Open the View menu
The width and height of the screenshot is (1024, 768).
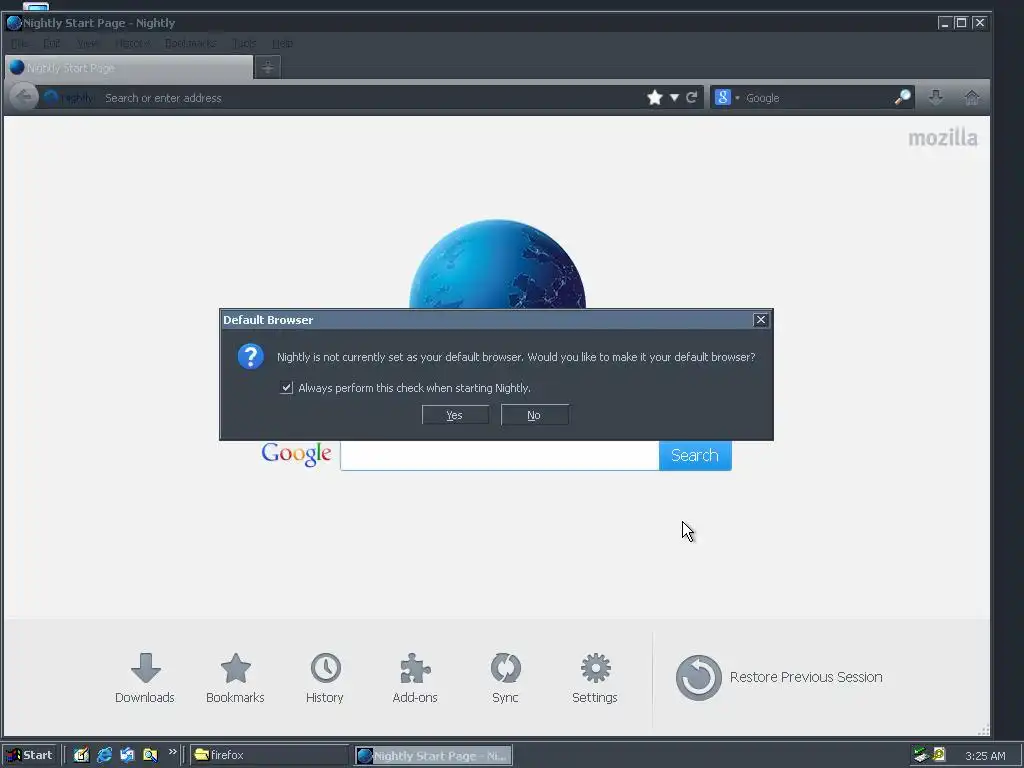88,43
